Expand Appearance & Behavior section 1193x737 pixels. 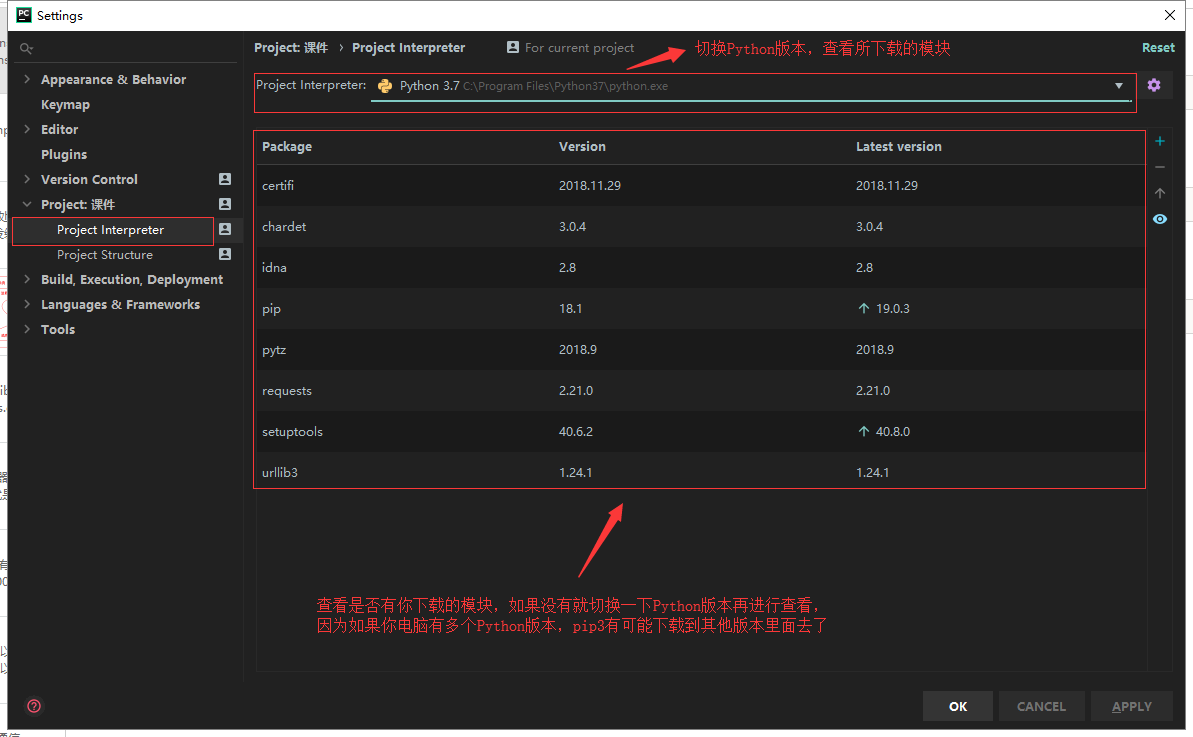pos(27,79)
